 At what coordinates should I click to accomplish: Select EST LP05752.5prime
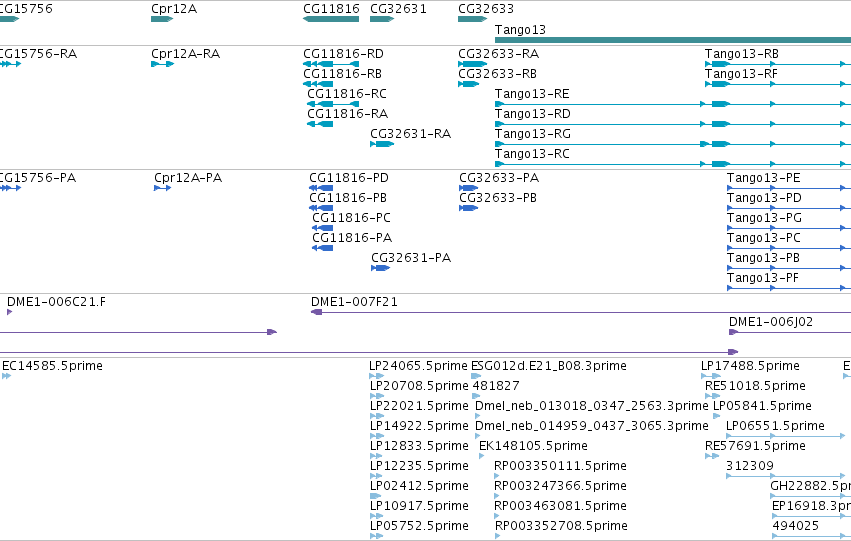(419, 527)
